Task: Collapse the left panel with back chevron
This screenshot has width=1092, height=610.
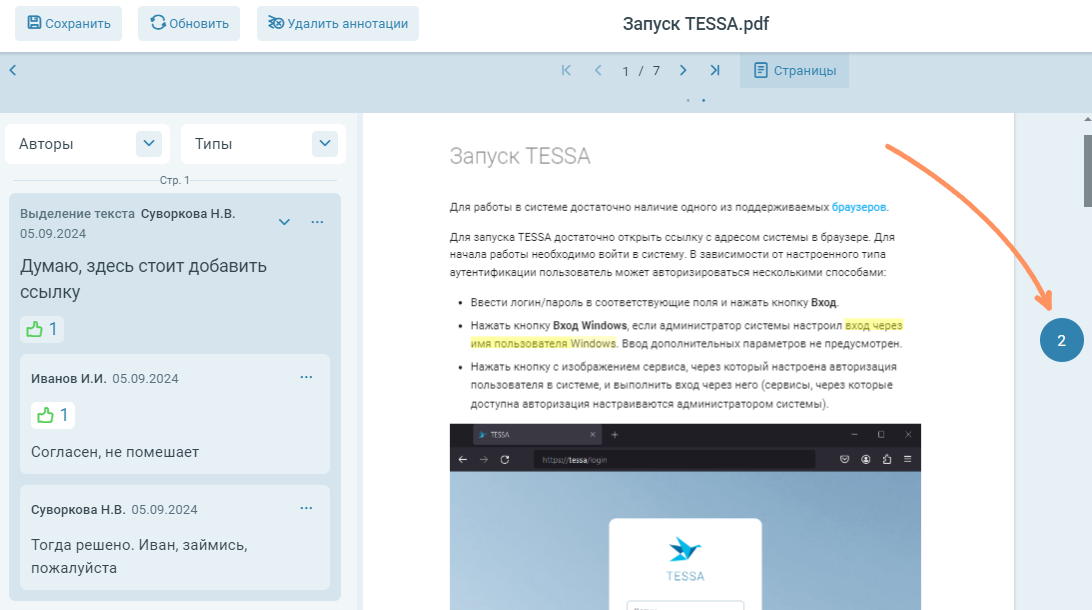Action: (x=13, y=70)
